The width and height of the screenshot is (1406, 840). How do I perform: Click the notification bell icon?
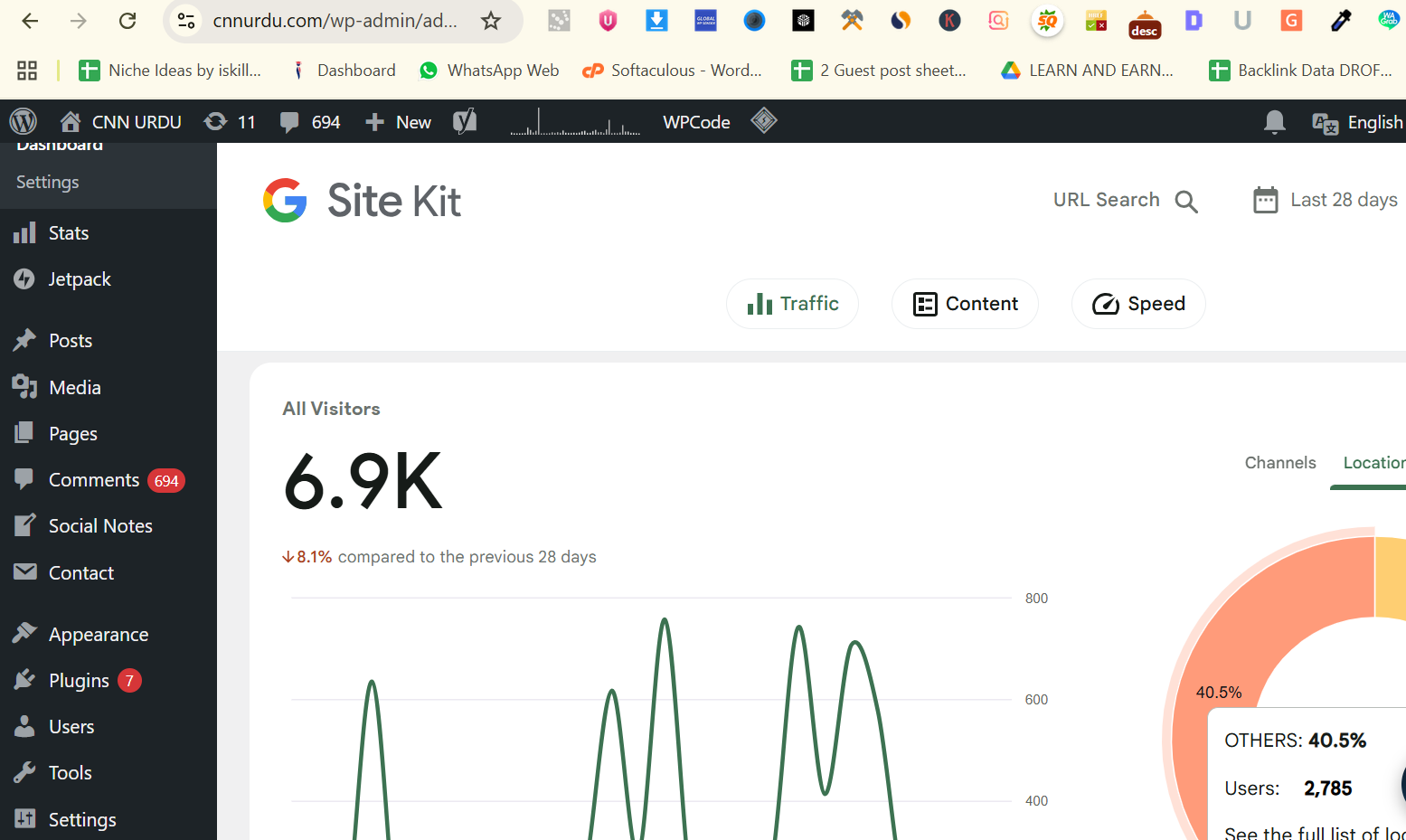[1275, 121]
